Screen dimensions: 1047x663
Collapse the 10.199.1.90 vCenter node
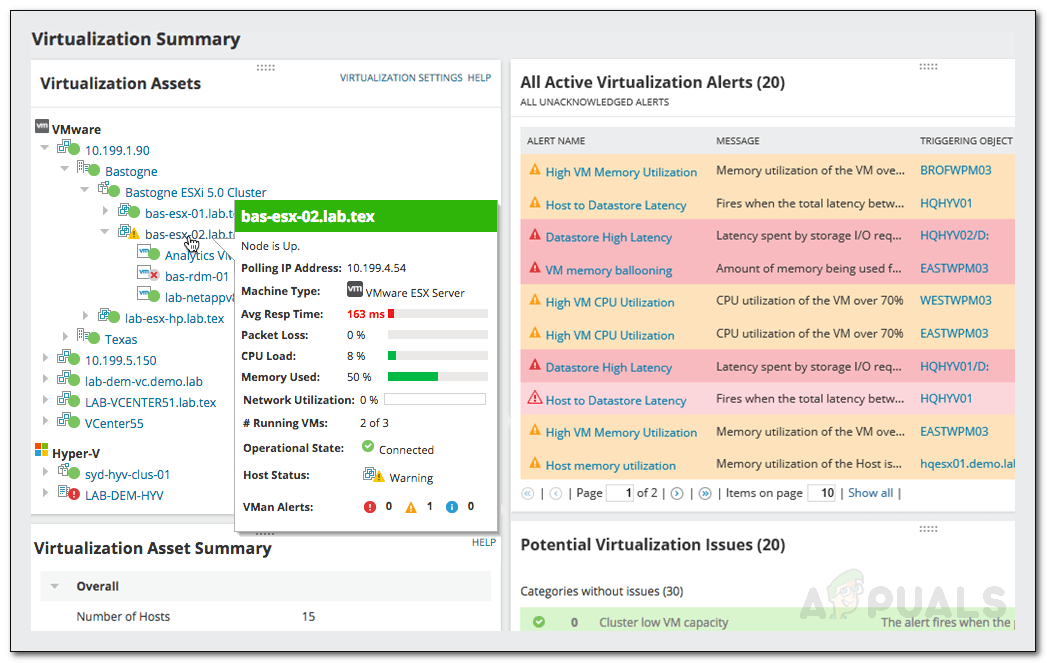[x=44, y=149]
